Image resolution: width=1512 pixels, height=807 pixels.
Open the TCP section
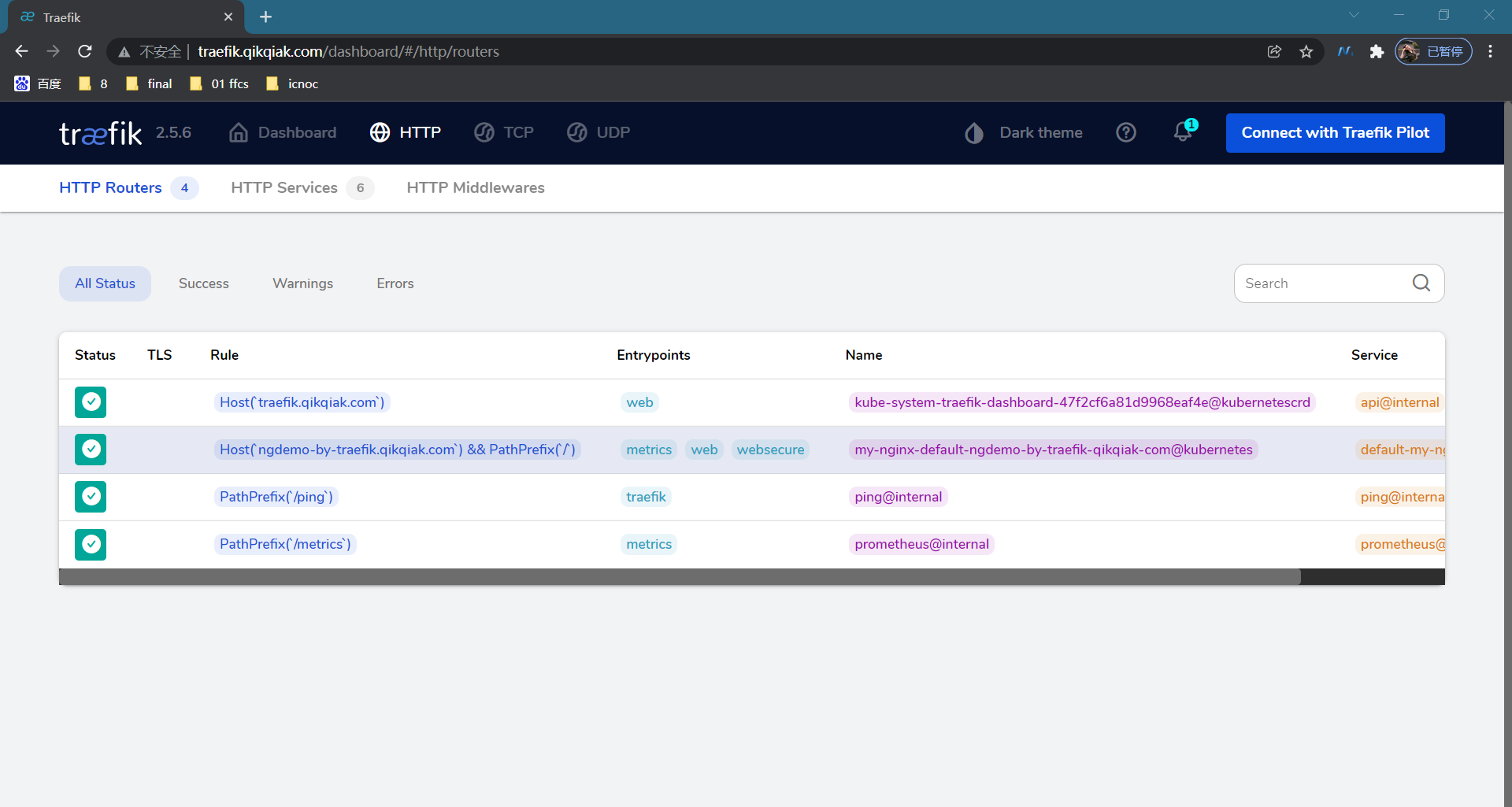pos(518,132)
